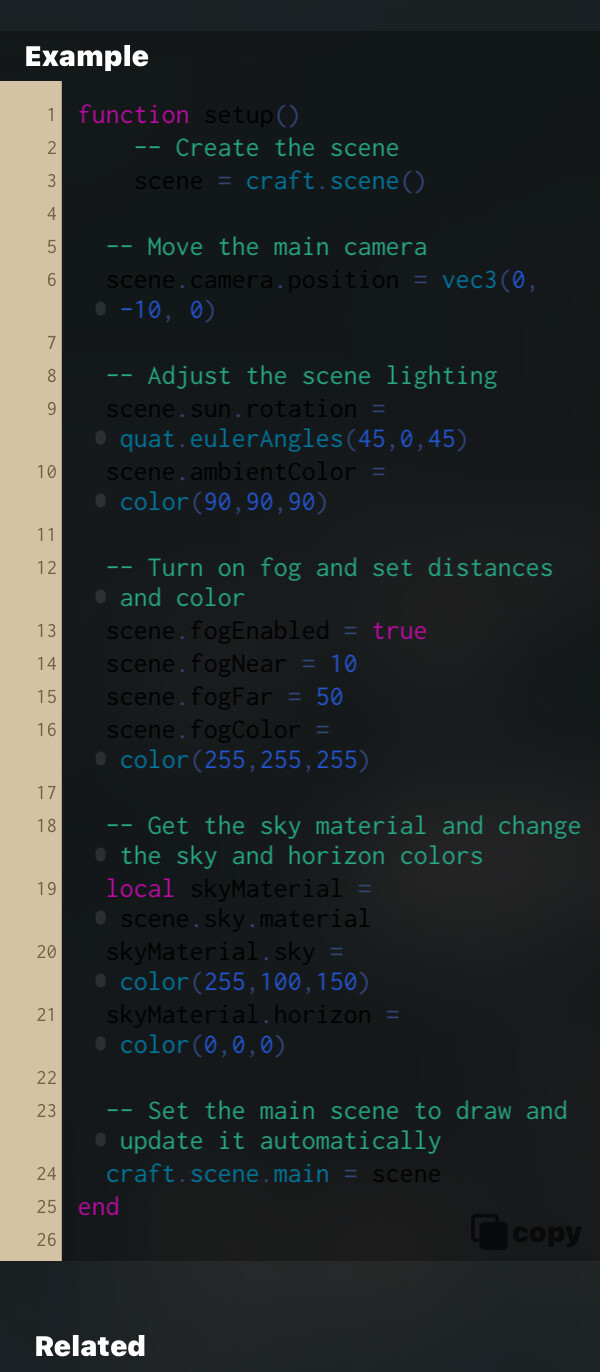Click the wrap marker before color(0,0,0)
This screenshot has height=1372, width=600.
pyautogui.click(x=100, y=1044)
